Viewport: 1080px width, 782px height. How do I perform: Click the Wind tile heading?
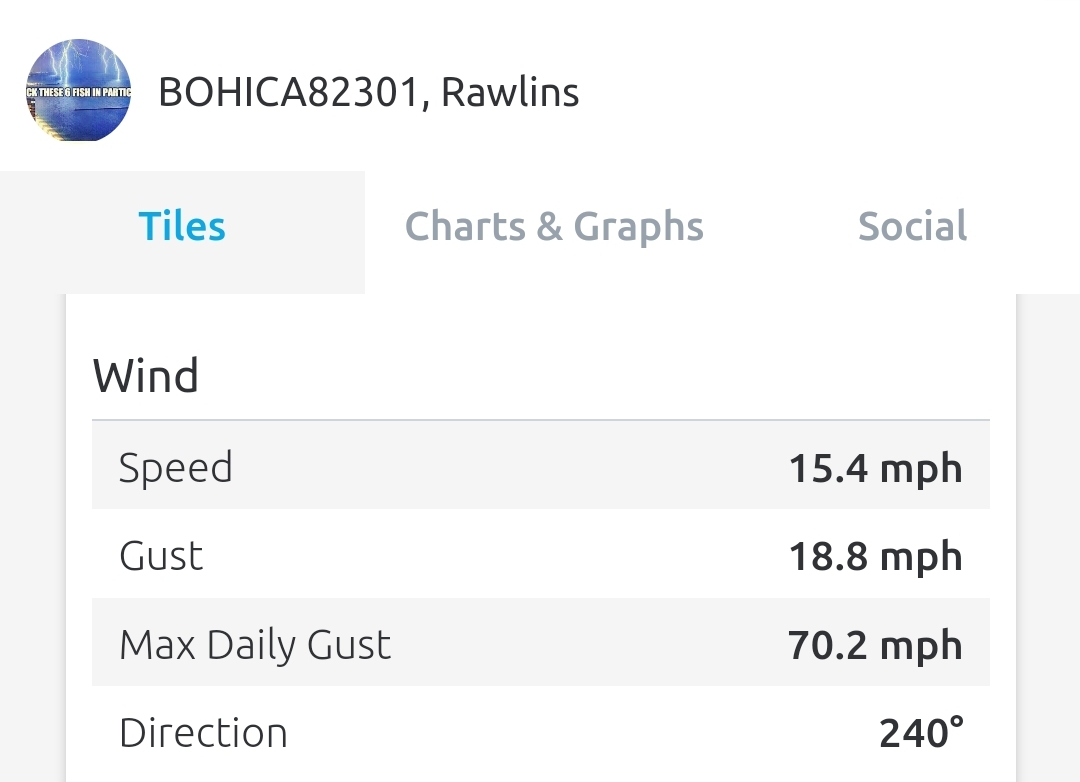pos(146,376)
